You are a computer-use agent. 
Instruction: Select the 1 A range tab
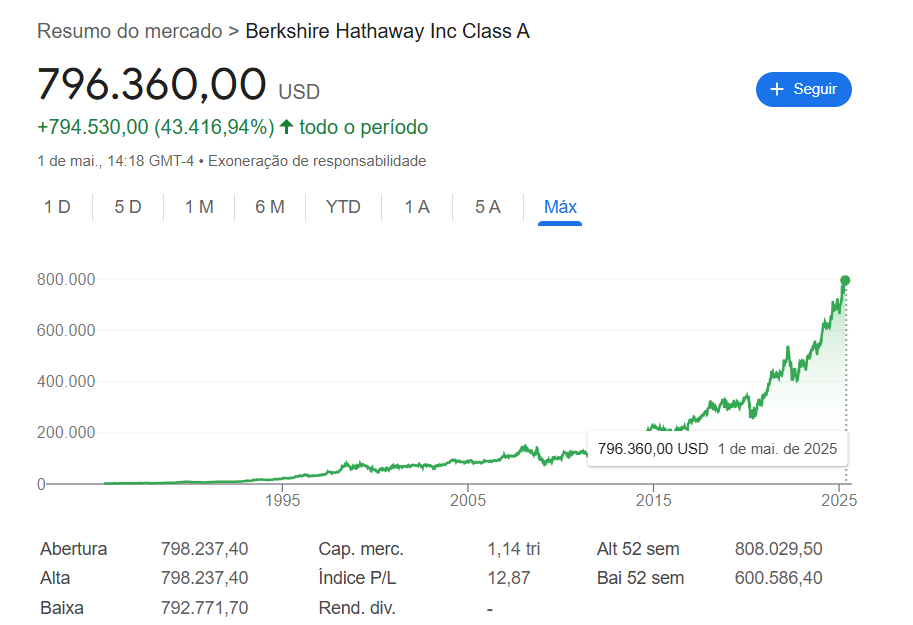coord(417,207)
